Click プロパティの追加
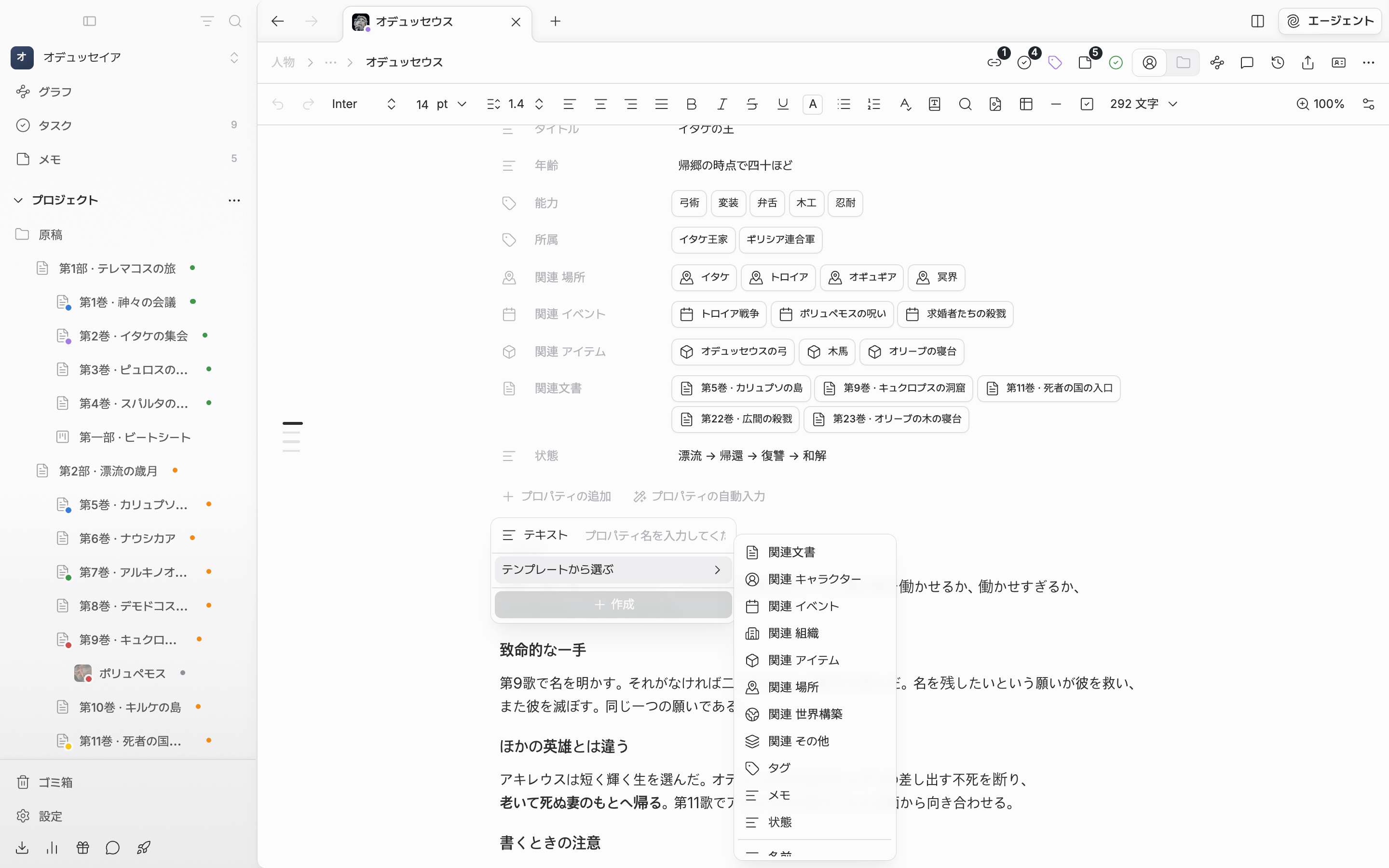Image resolution: width=1389 pixels, height=868 pixels. [557, 496]
